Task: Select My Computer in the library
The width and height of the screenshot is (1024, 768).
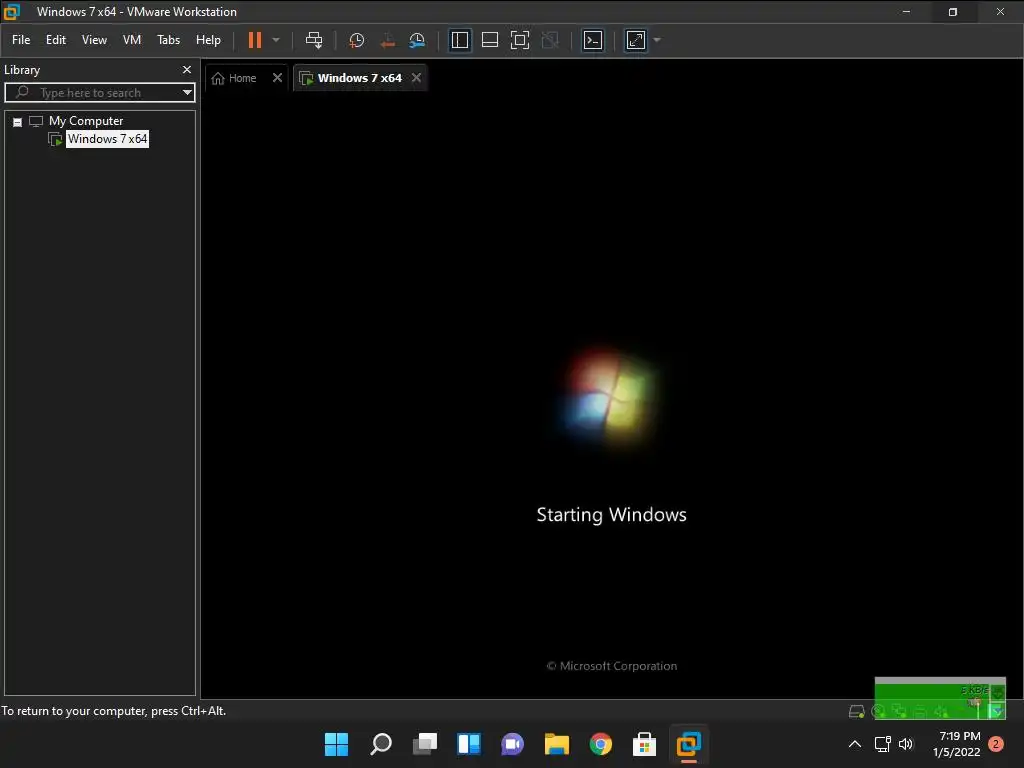Action: point(86,121)
